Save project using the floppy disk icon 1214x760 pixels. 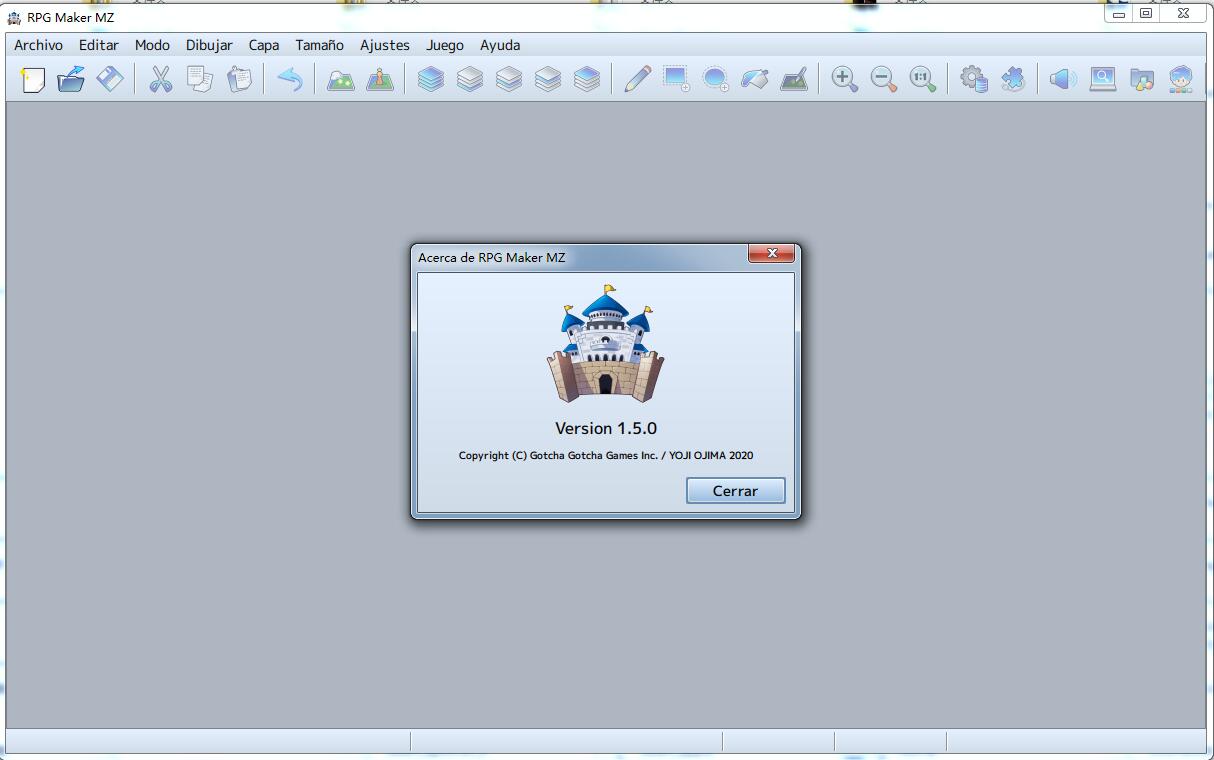(110, 79)
